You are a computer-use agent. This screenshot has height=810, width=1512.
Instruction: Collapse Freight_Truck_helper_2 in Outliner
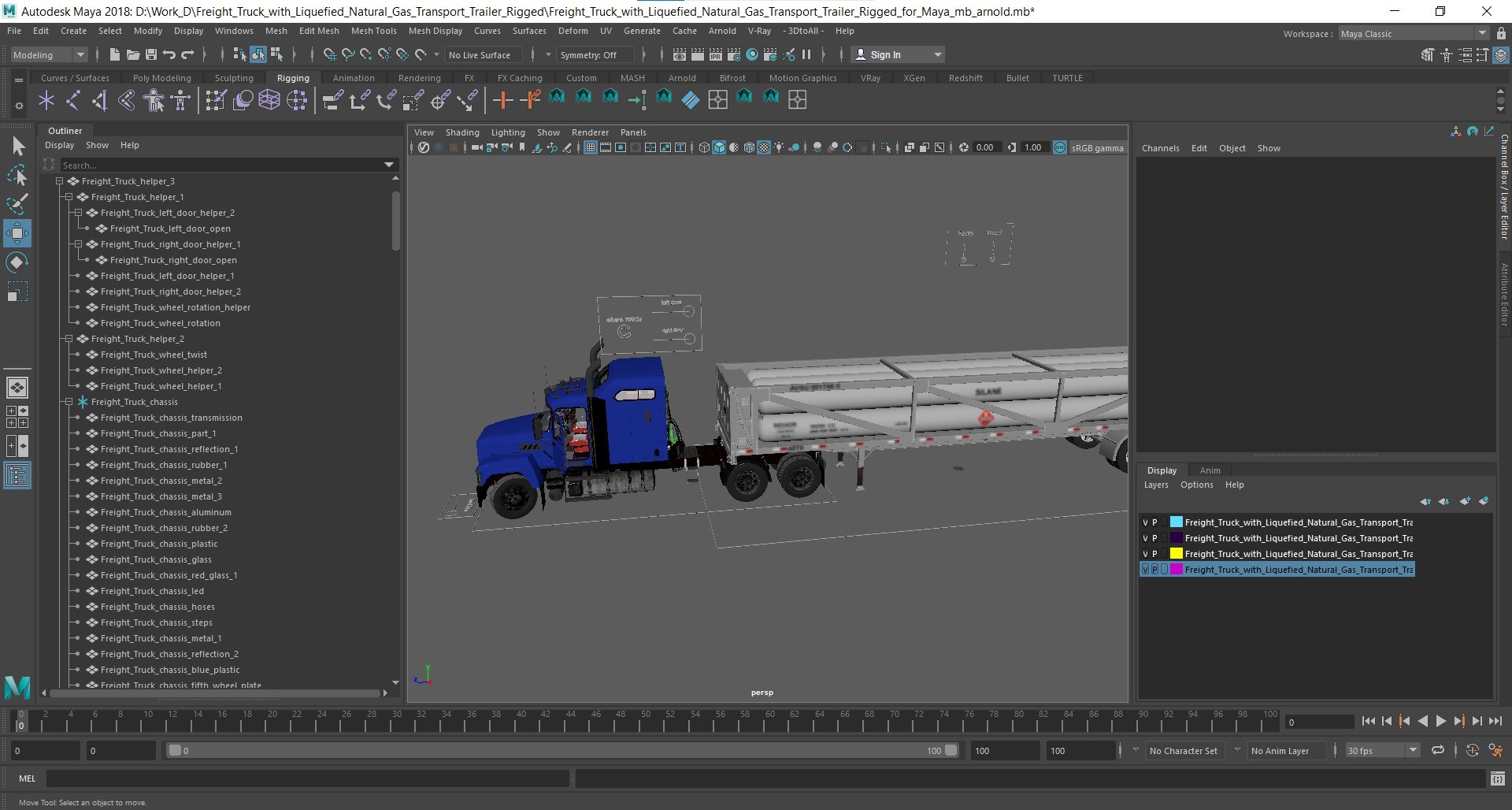pos(69,339)
